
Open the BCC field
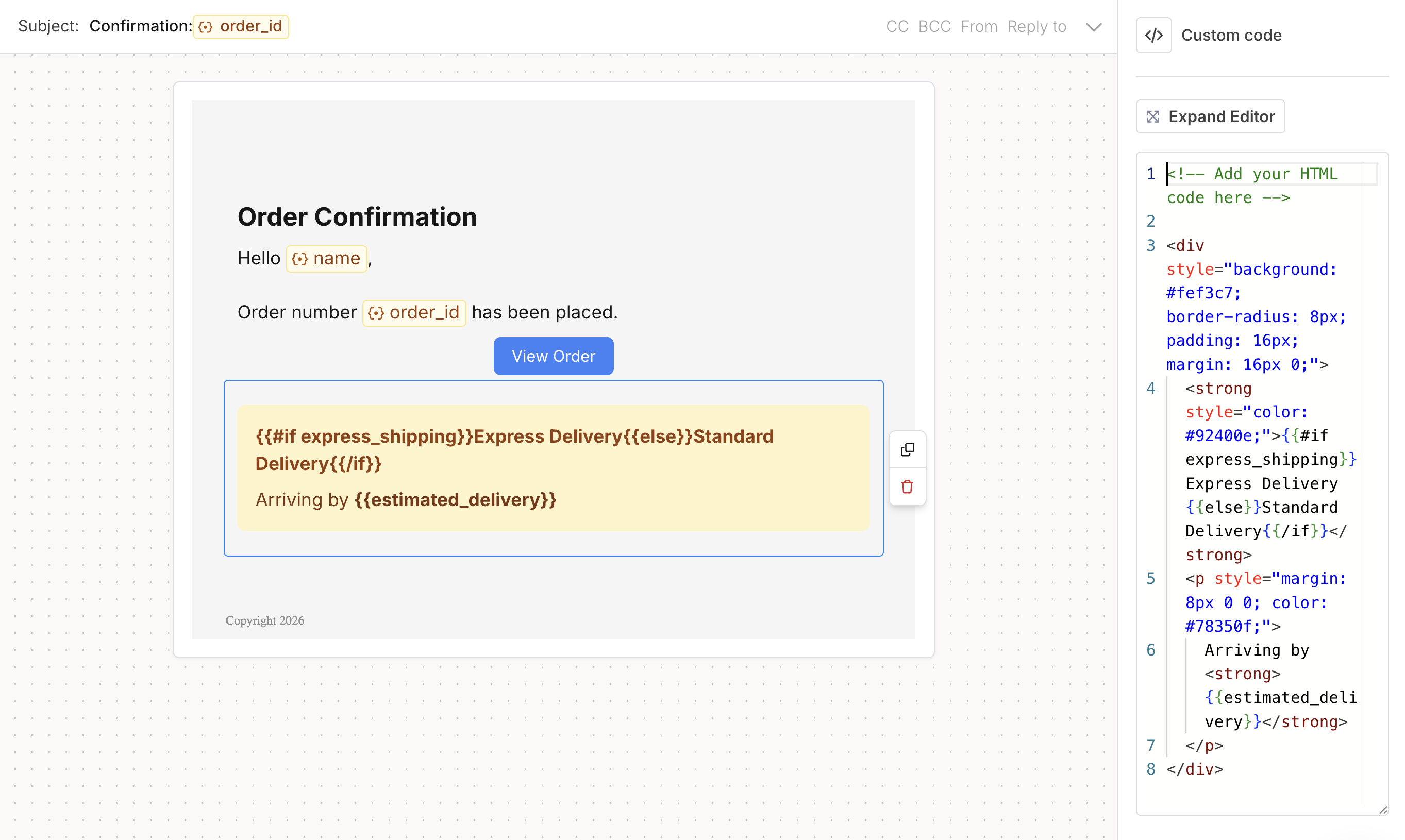tap(934, 26)
